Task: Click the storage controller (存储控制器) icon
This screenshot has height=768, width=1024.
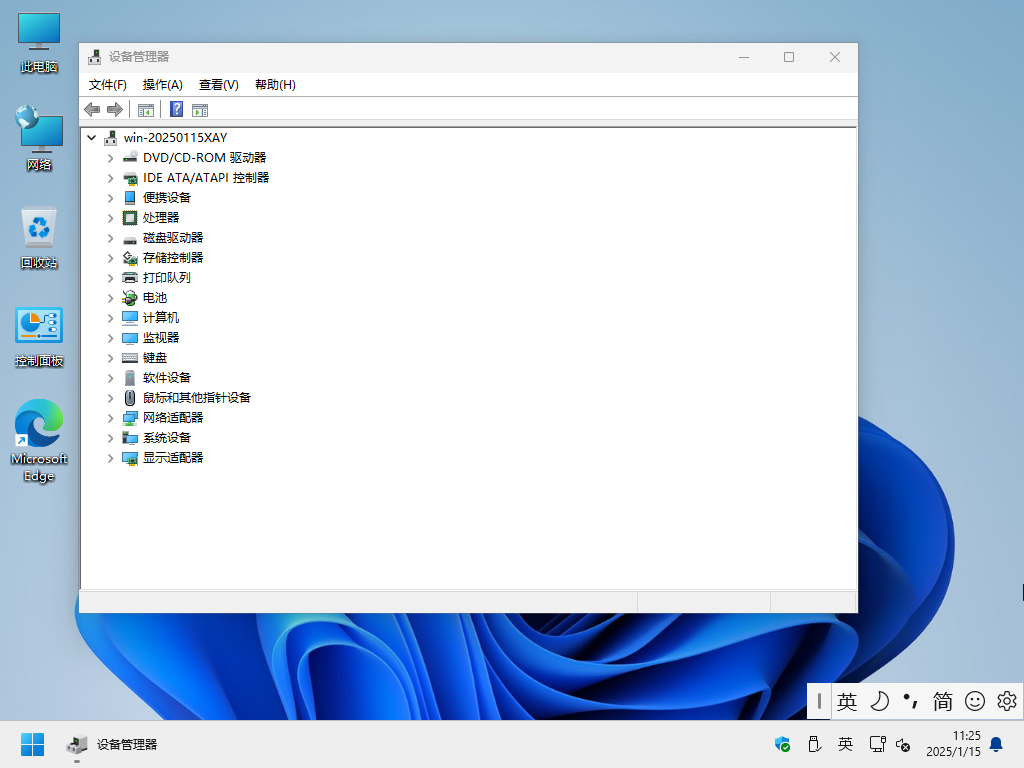Action: (x=130, y=258)
